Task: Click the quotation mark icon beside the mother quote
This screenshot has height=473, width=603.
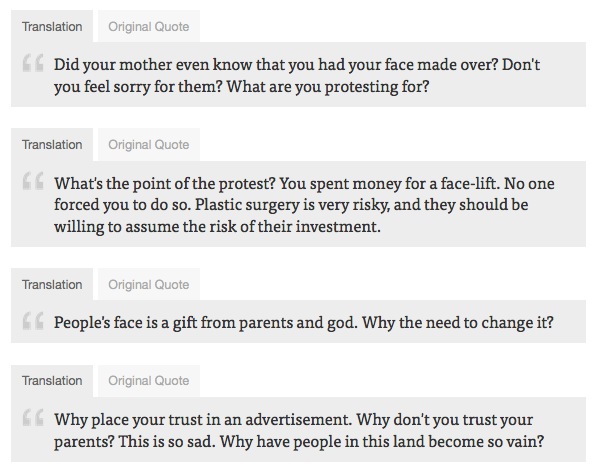Action: coord(33,63)
